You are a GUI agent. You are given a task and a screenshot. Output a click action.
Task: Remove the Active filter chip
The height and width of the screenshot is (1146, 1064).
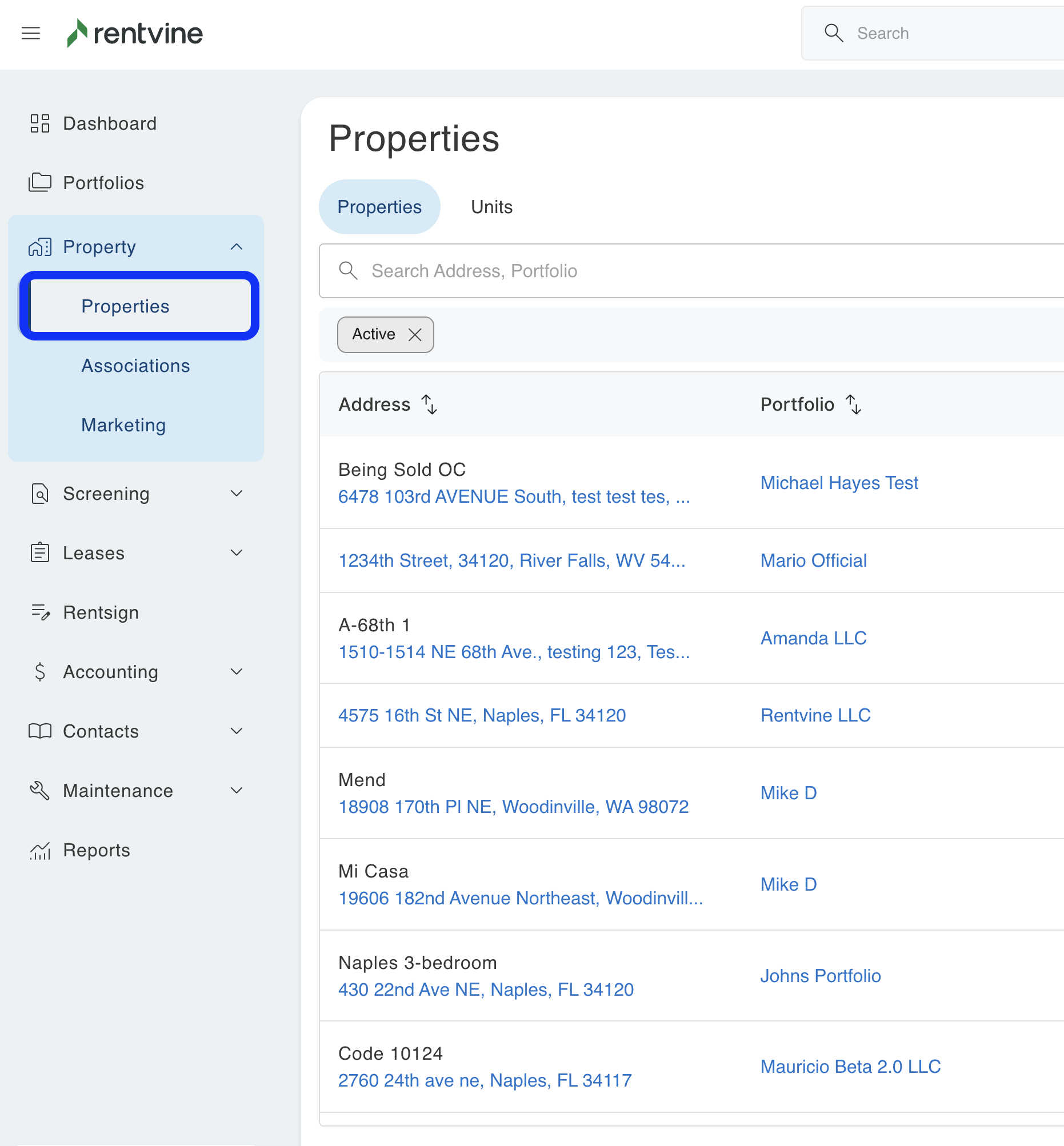click(414, 334)
